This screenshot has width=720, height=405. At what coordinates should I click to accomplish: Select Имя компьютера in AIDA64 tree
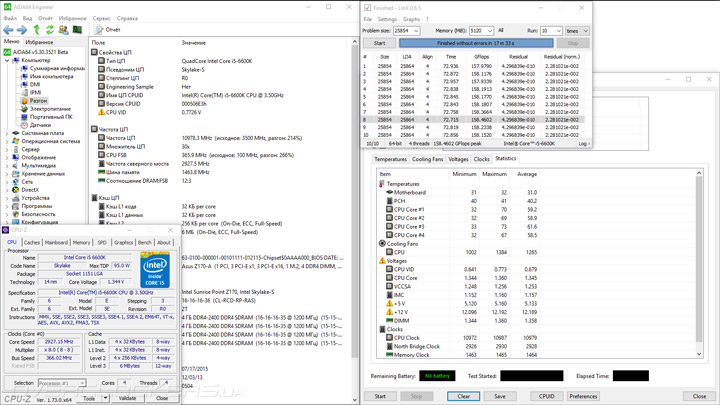[x=51, y=77]
